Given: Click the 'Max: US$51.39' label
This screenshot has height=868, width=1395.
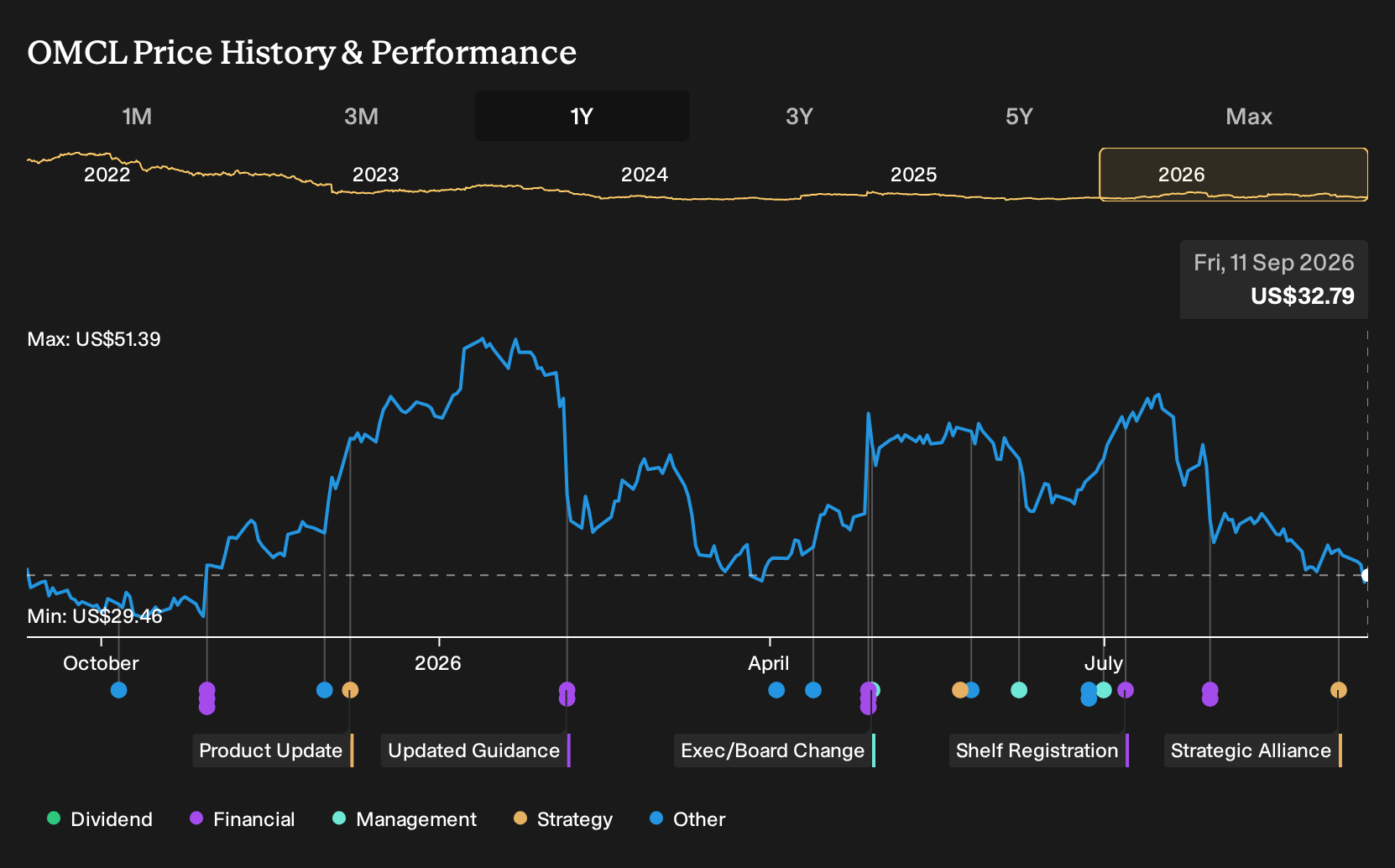Looking at the screenshot, I should coord(94,339).
